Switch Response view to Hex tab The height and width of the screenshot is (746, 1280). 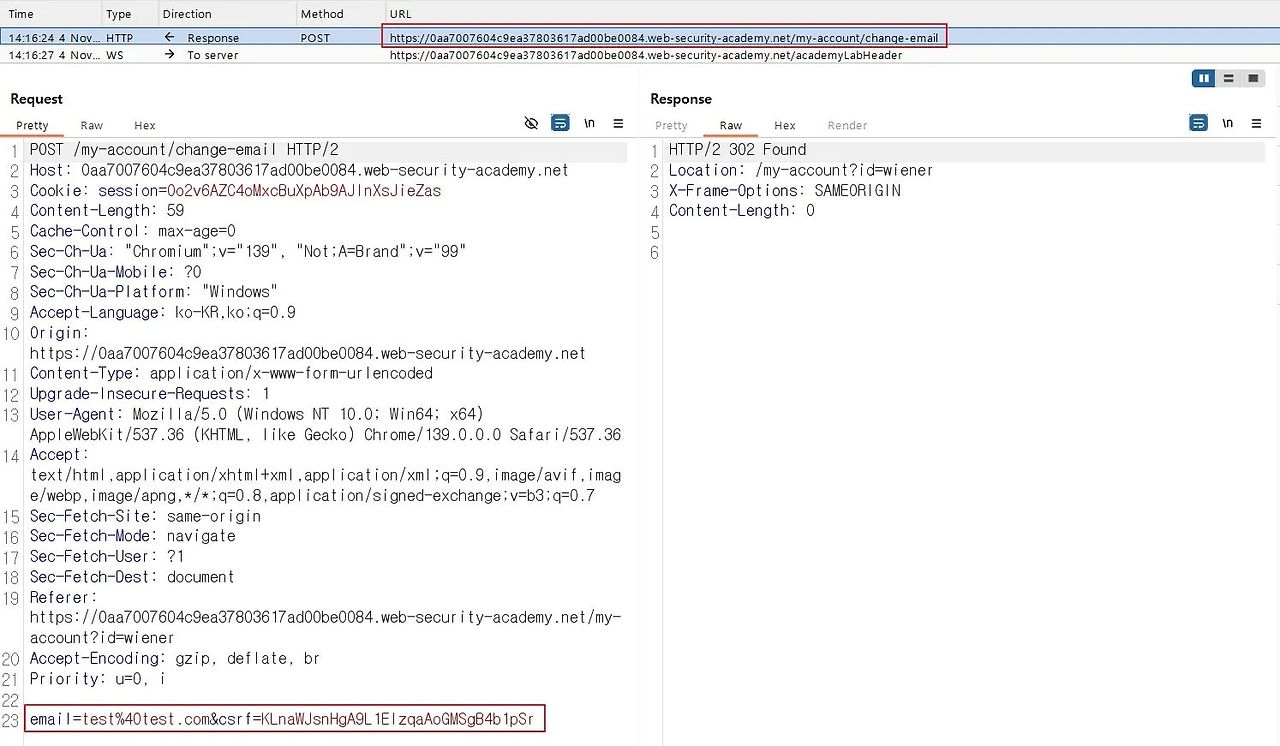pos(785,125)
